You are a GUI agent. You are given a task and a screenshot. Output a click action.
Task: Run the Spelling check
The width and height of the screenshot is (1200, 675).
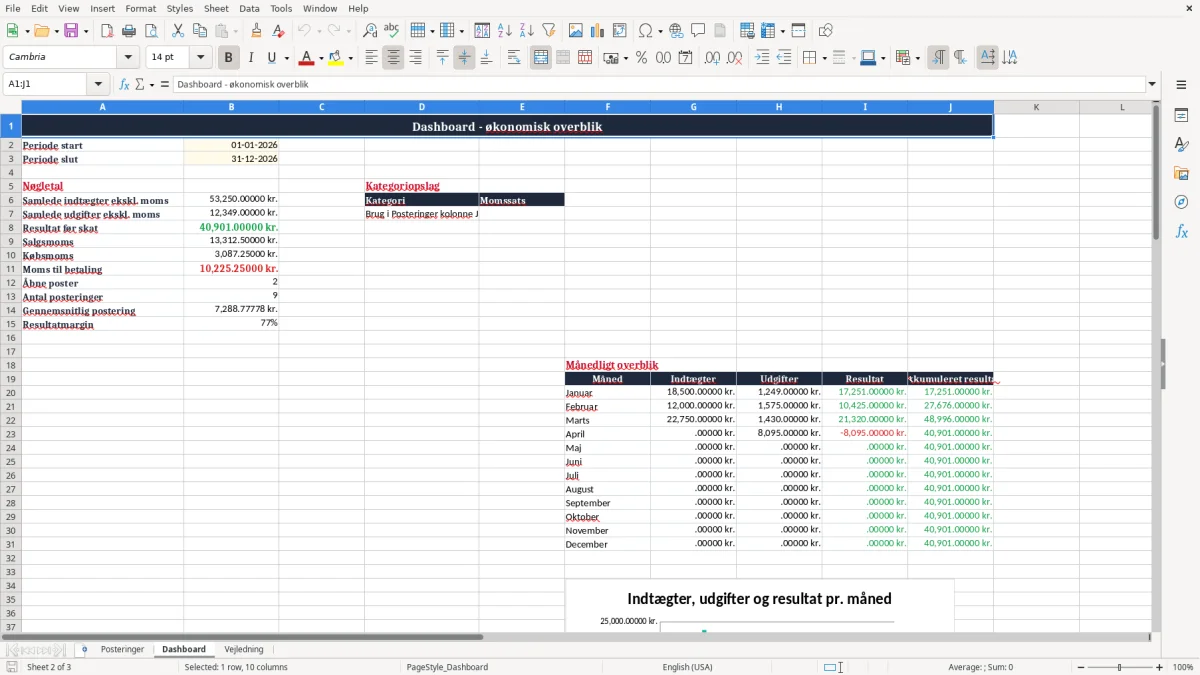coord(392,31)
